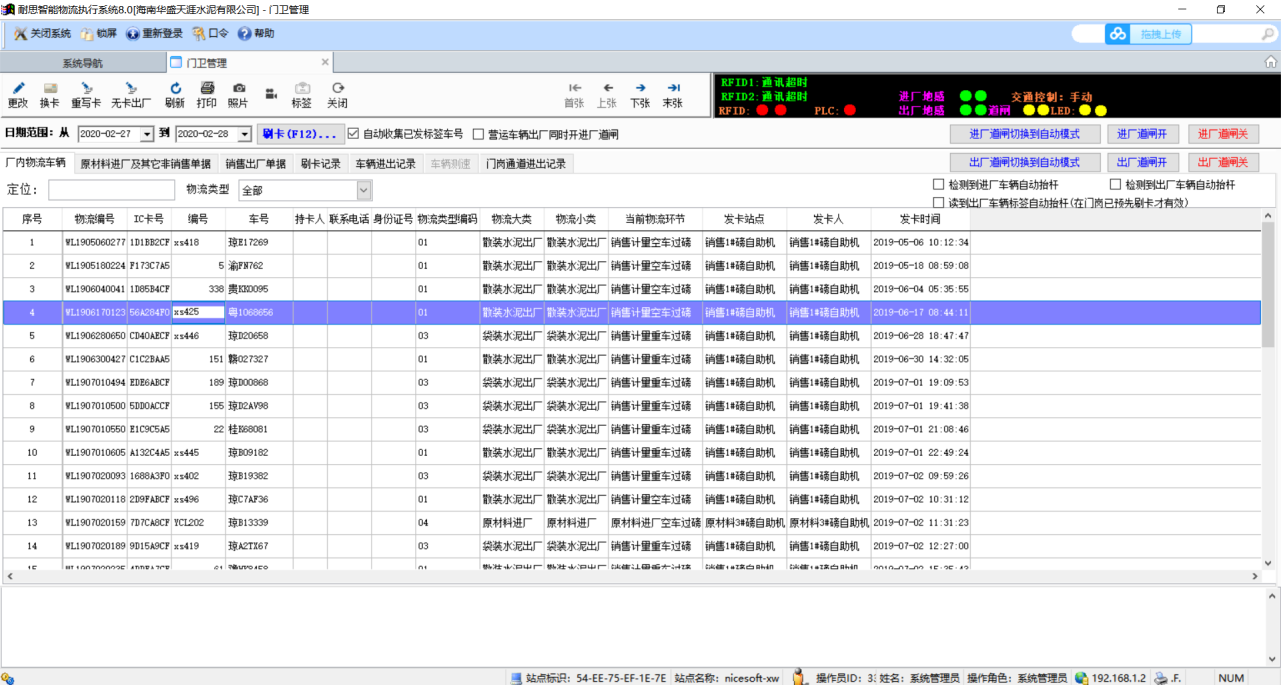Click the 定位 search input field
The width and height of the screenshot is (1281, 685).
111,190
